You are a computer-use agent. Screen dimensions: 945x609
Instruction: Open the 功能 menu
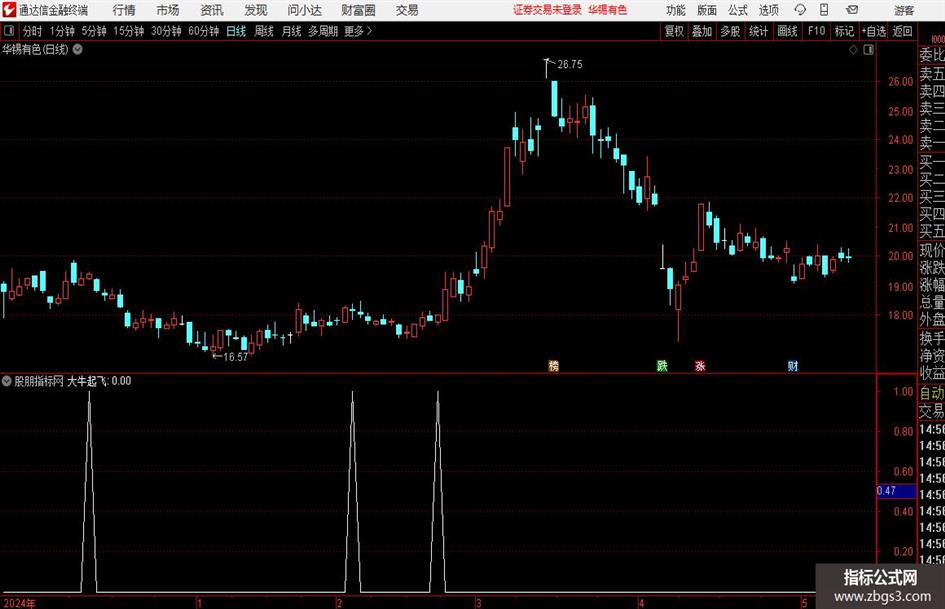676,10
